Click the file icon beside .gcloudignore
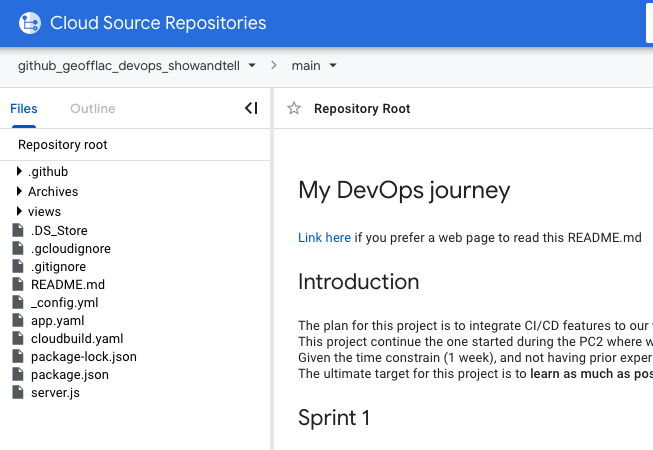The image size is (653, 450). (18, 248)
